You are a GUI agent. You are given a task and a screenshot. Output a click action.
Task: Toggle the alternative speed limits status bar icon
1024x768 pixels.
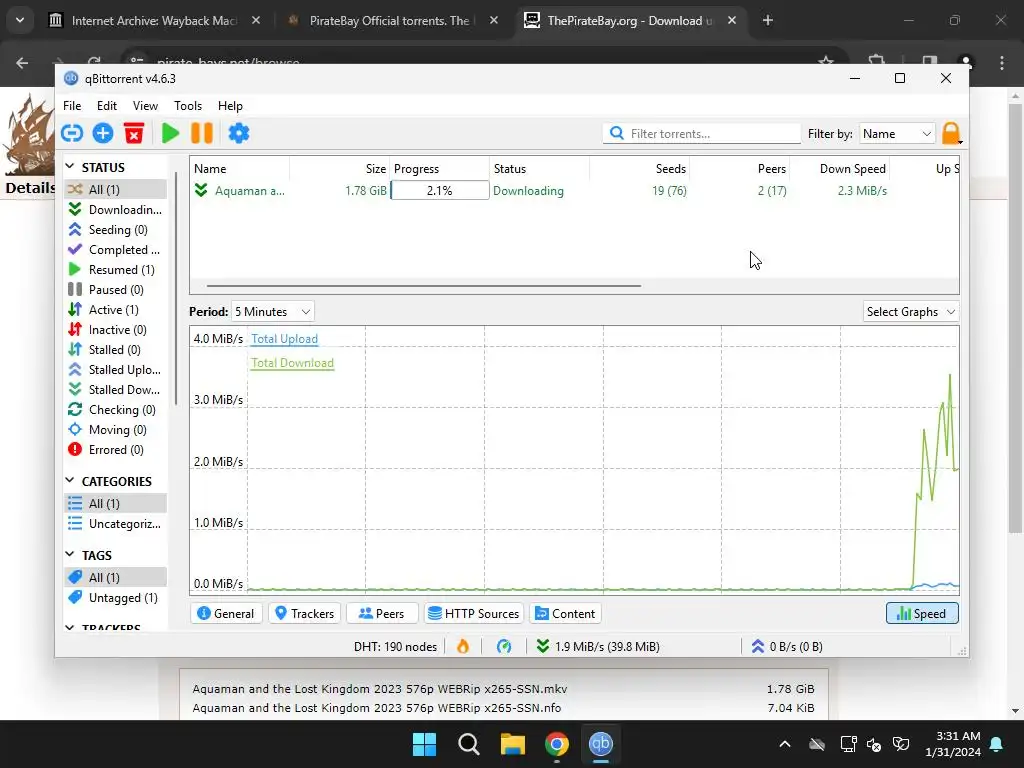(504, 647)
